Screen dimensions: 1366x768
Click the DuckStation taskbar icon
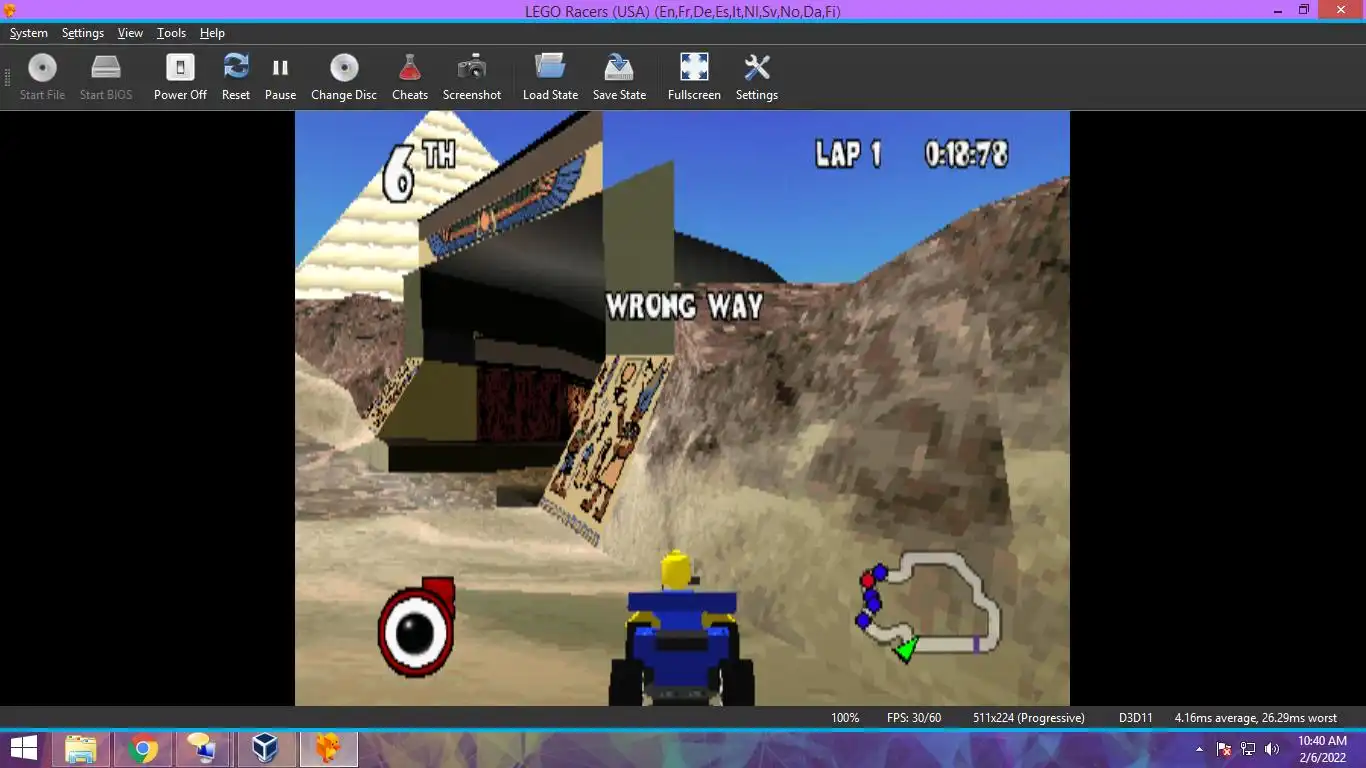click(x=327, y=748)
